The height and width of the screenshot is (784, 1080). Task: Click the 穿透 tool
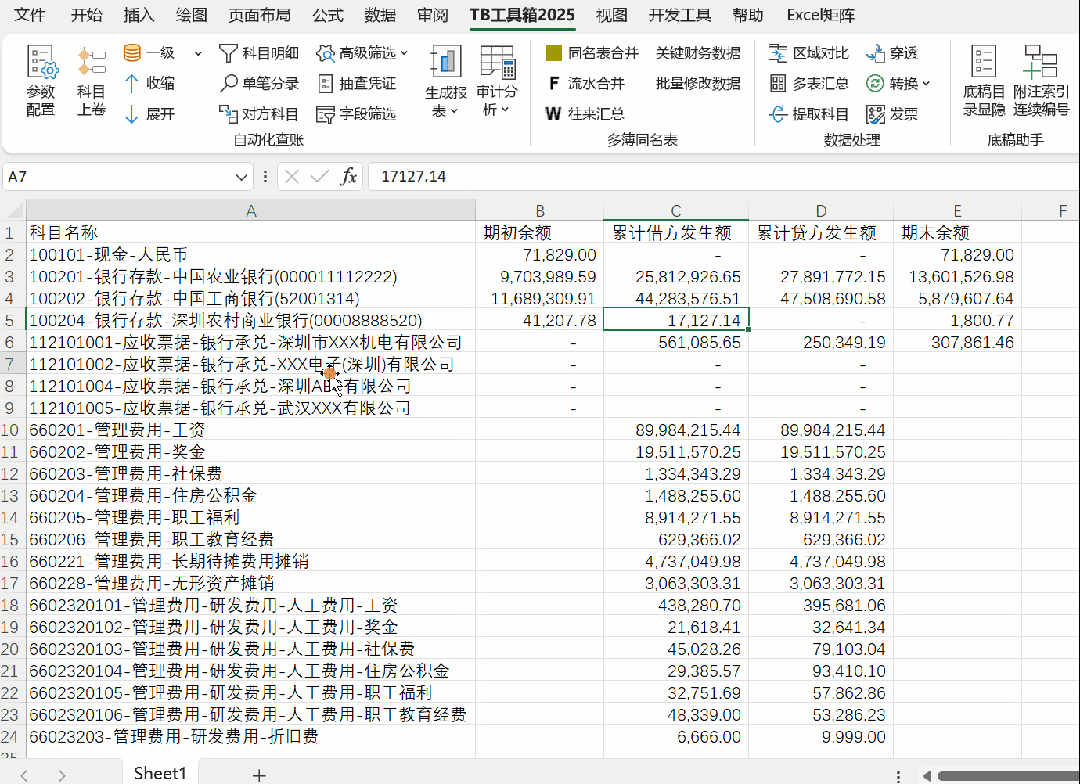click(x=891, y=53)
